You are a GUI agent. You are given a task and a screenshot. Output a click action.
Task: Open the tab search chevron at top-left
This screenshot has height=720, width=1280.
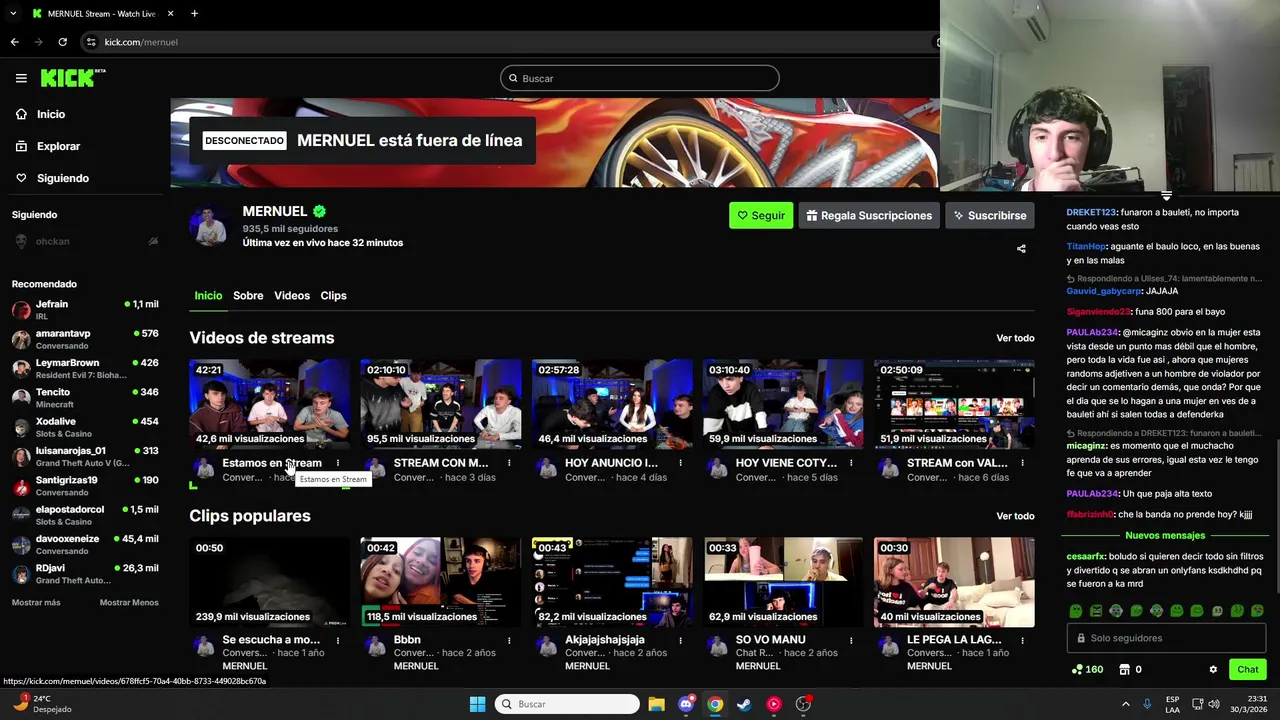point(13,13)
